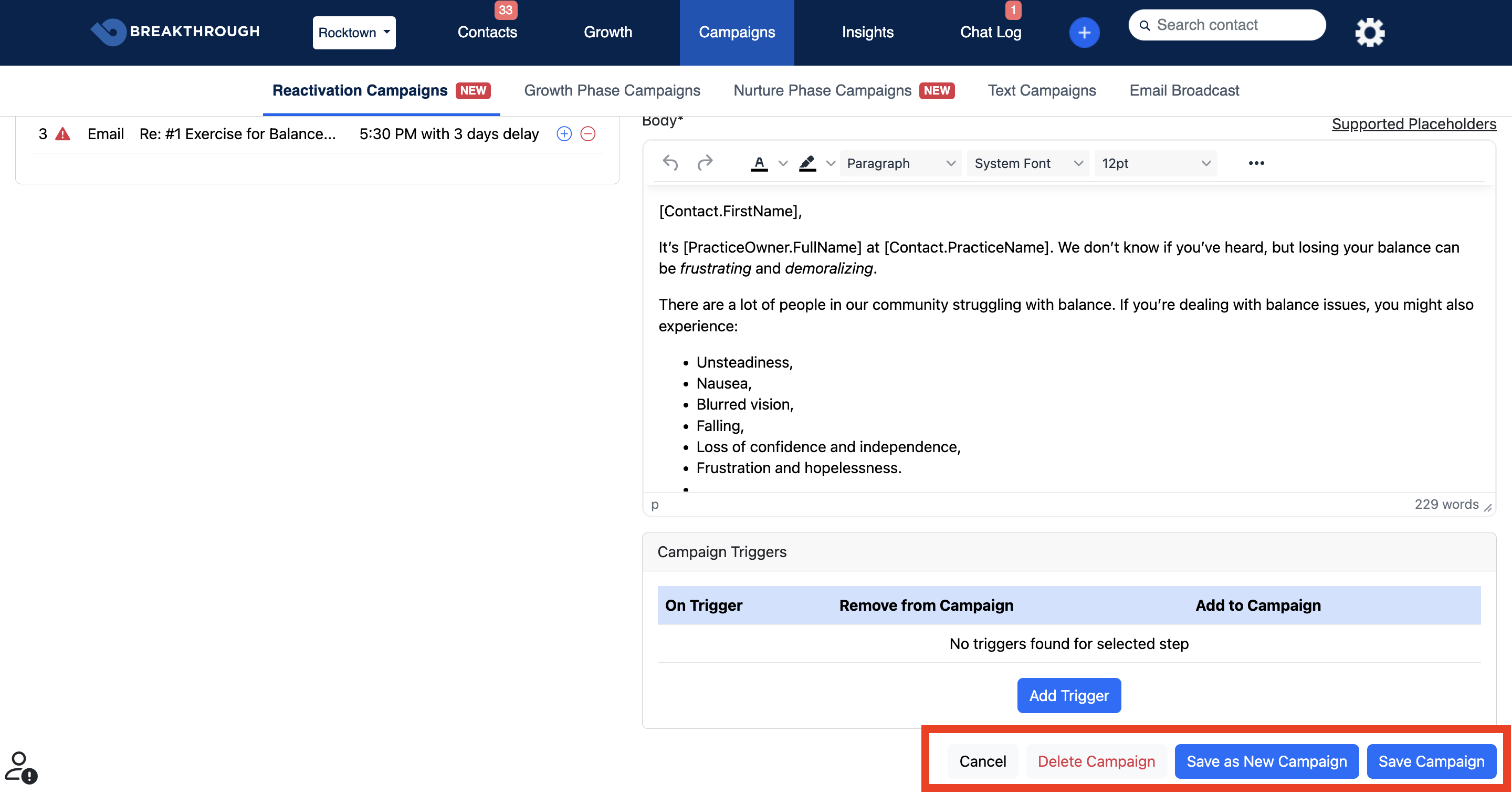Click the undo arrow in editor toolbar
Image resolution: width=1512 pixels, height=794 pixels.
670,163
